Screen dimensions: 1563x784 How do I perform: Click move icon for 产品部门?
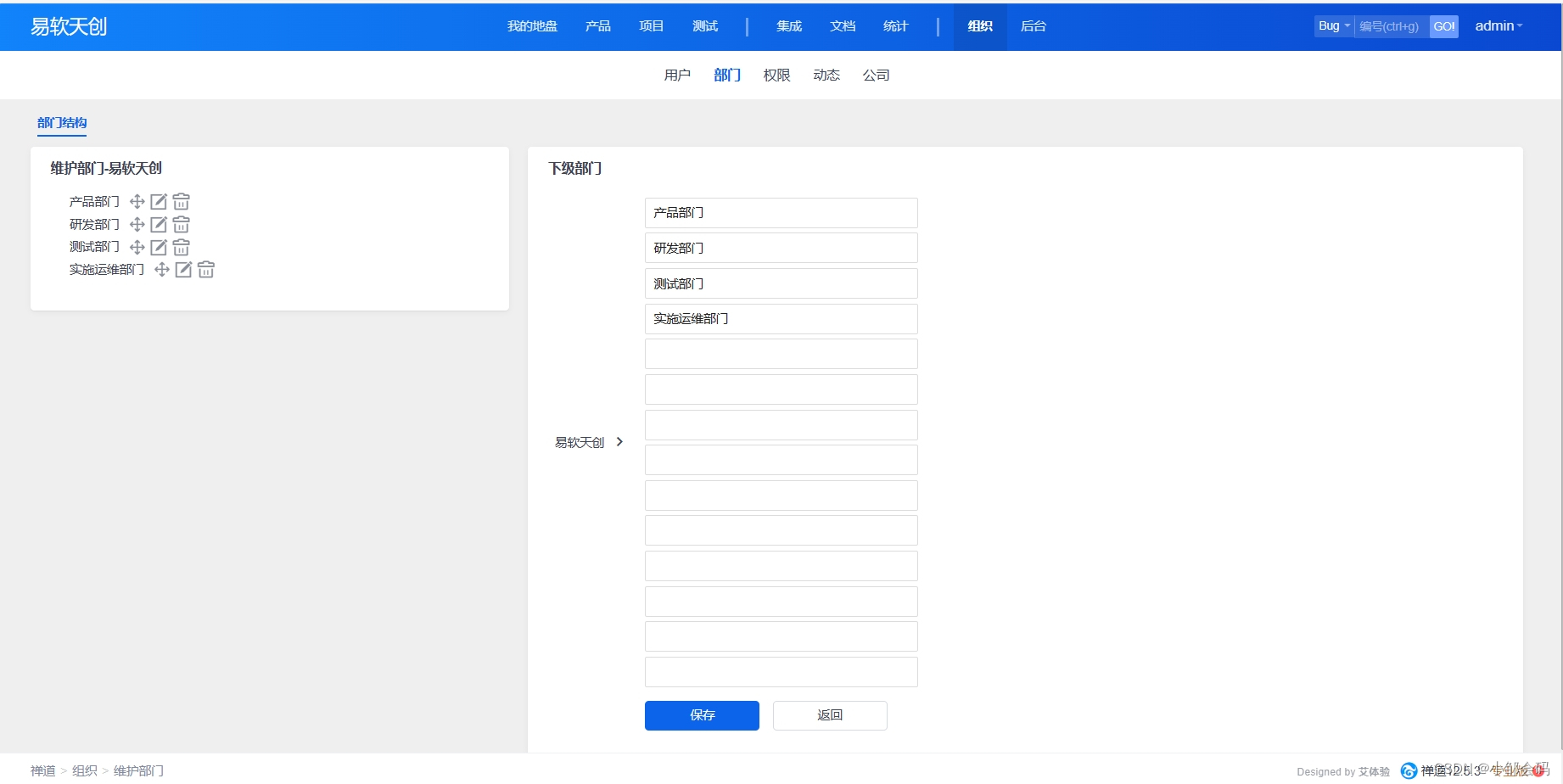[137, 202]
